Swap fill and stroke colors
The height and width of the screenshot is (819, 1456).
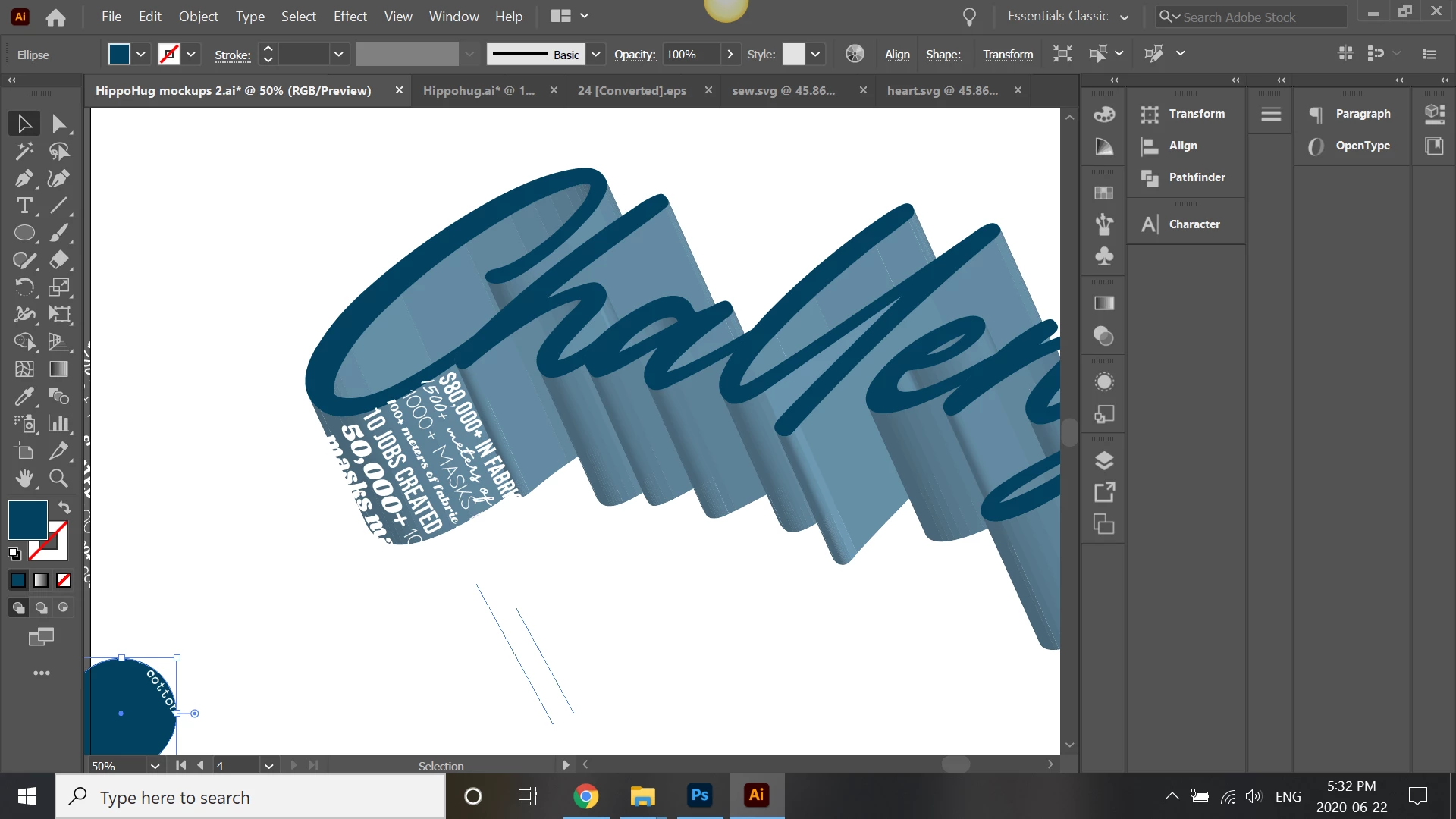click(x=64, y=507)
